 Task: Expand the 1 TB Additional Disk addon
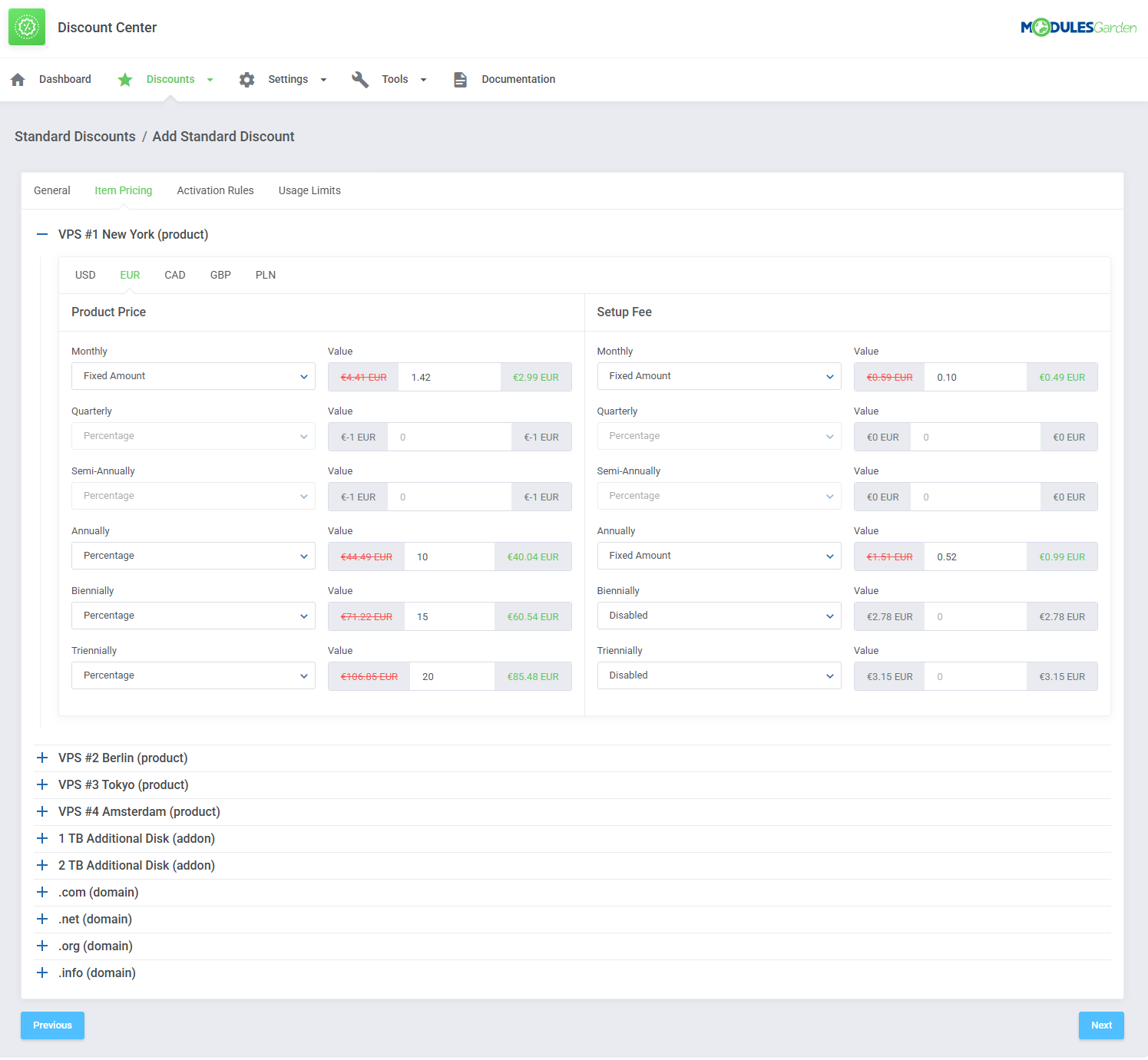tap(42, 838)
